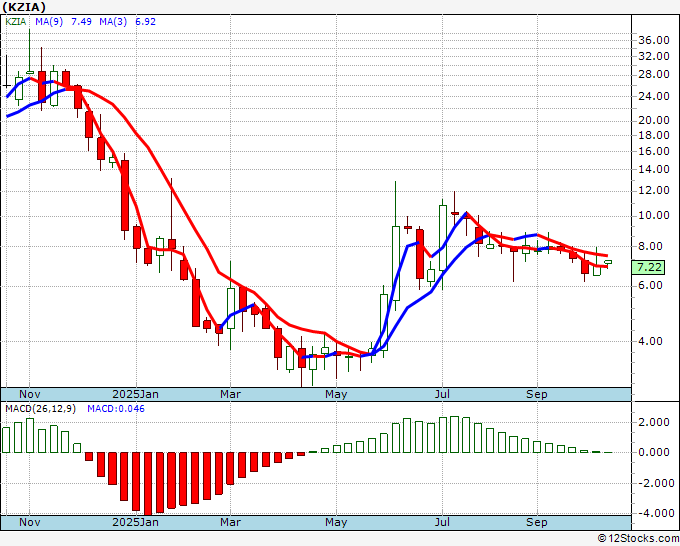
Task: Click the Jul label on price chart axis
Action: (x=442, y=394)
